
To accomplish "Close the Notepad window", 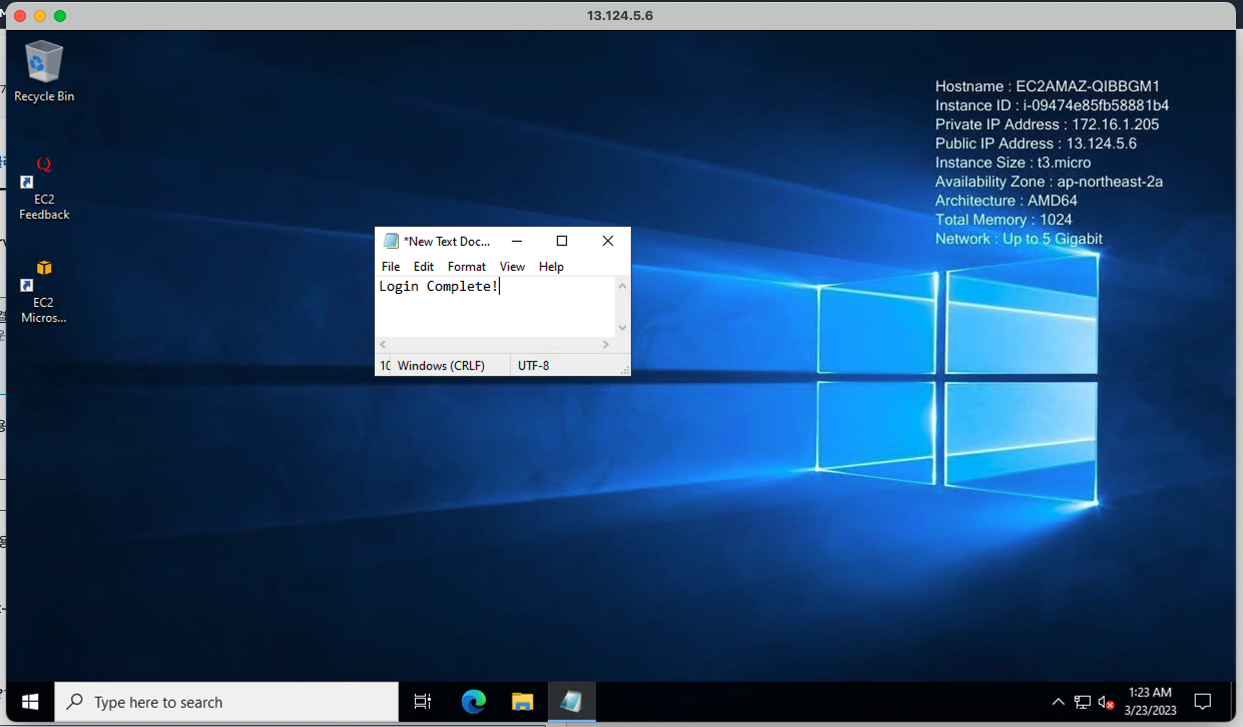I will [x=608, y=241].
